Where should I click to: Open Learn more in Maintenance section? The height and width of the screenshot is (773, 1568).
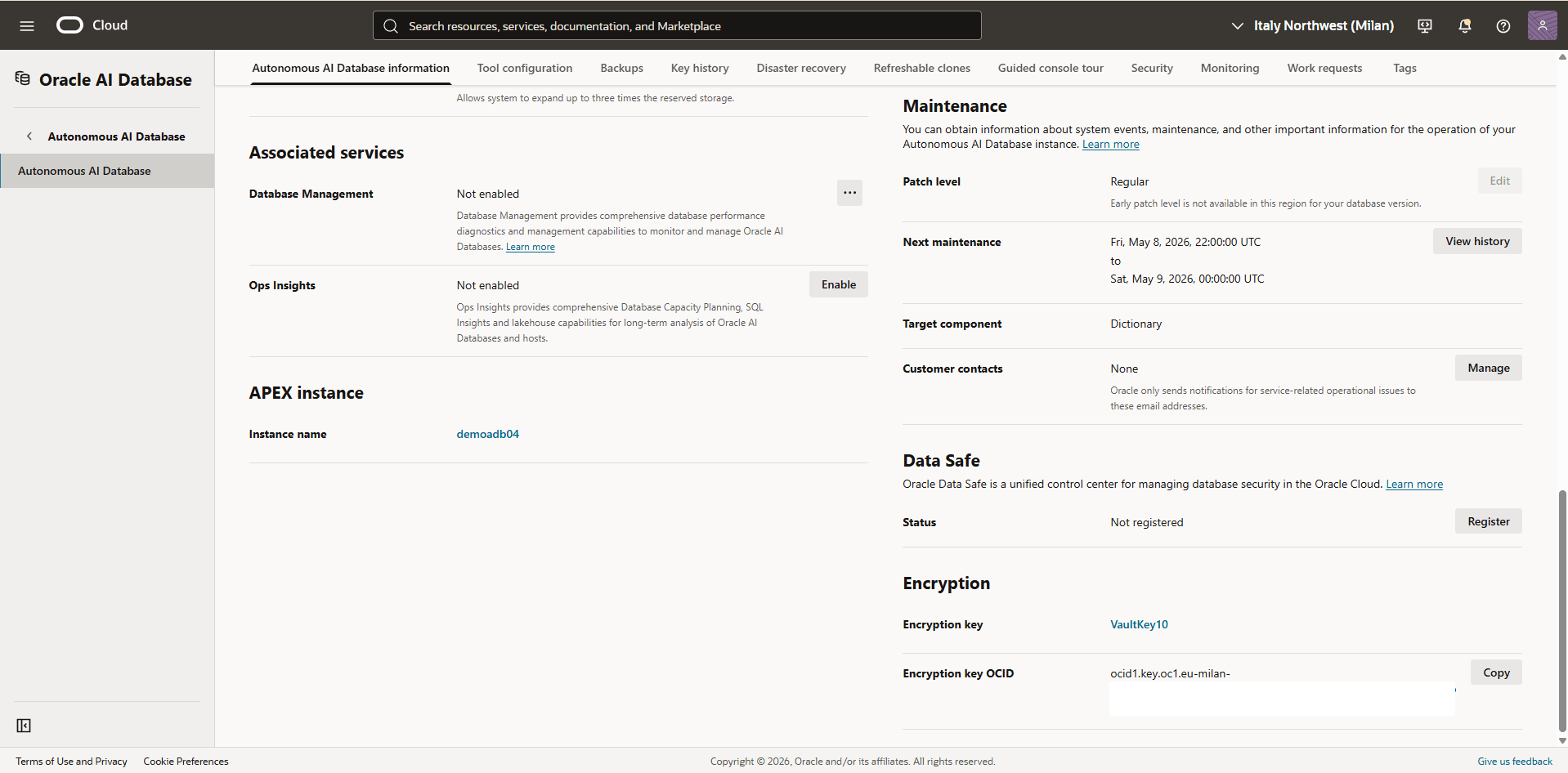point(1110,144)
